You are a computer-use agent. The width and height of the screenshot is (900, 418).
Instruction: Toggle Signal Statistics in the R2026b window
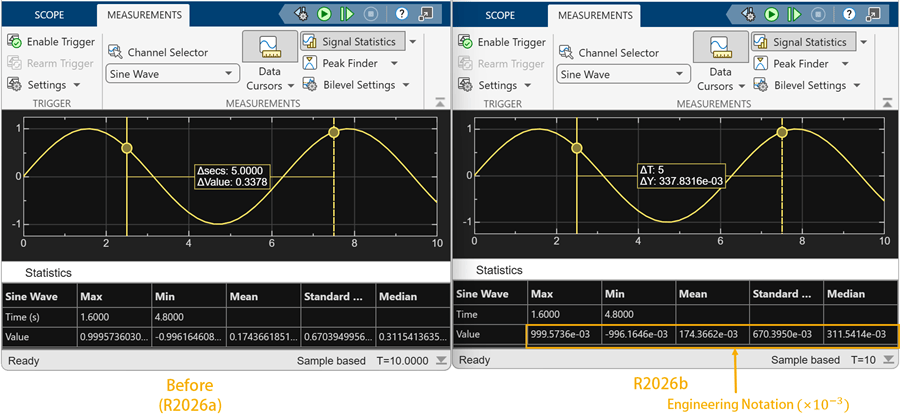point(802,42)
